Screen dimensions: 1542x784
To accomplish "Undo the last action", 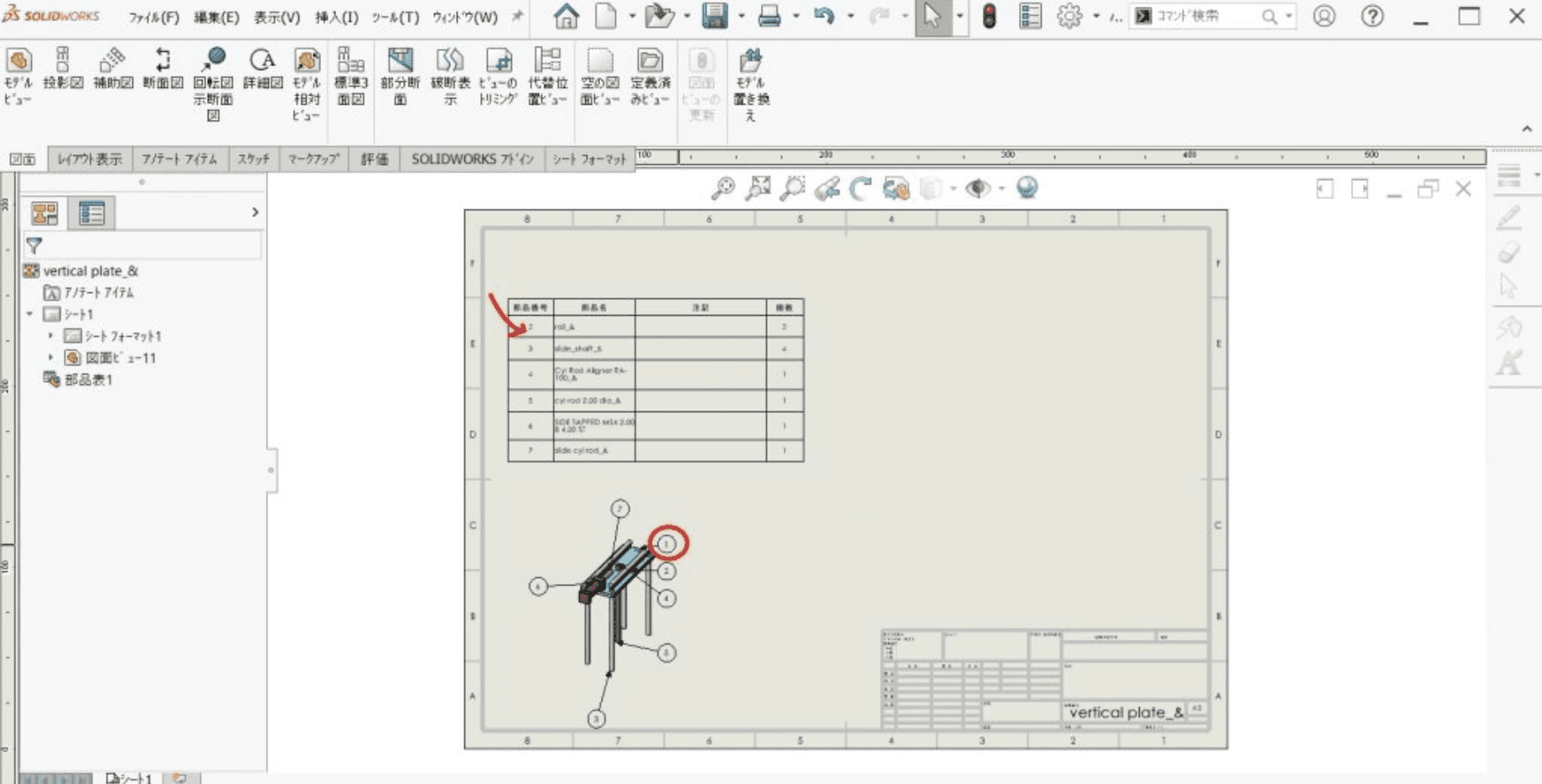I will [x=824, y=16].
